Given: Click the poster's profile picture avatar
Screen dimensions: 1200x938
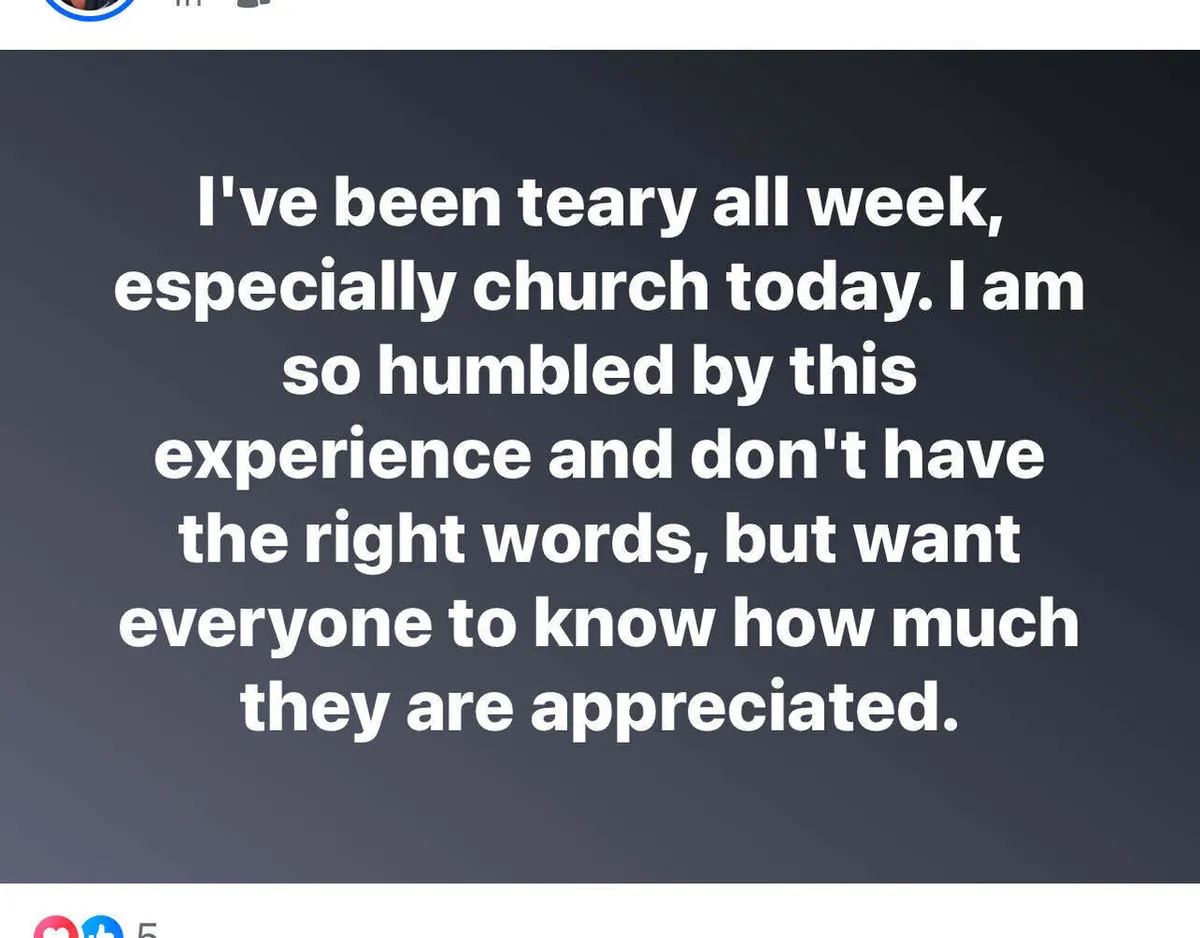Looking at the screenshot, I should [92, 5].
